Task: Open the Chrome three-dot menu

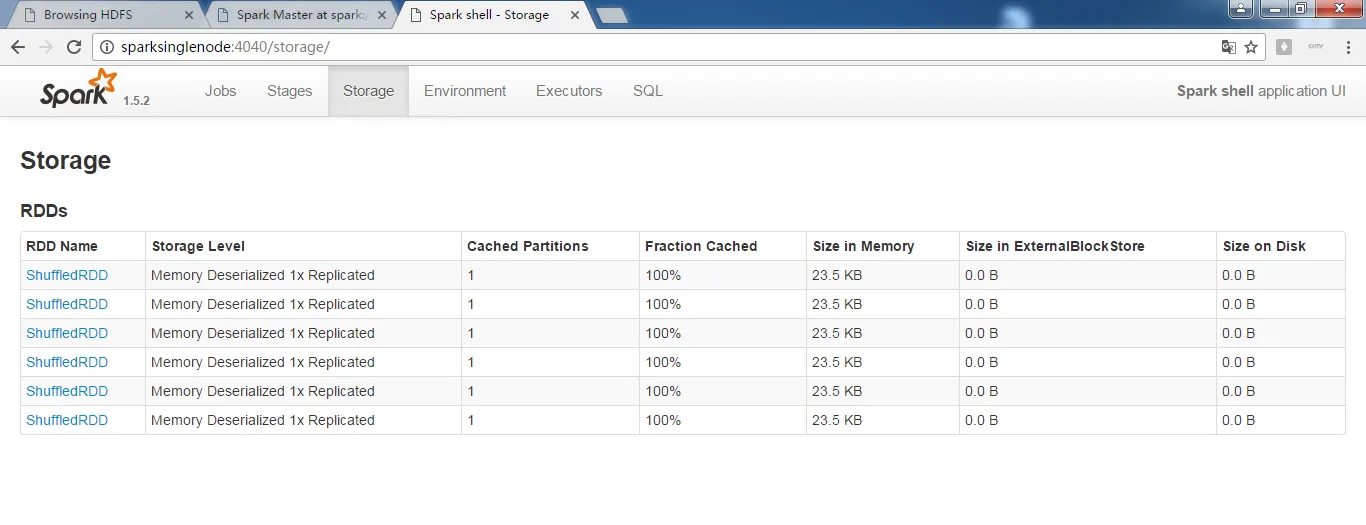Action: point(1348,47)
